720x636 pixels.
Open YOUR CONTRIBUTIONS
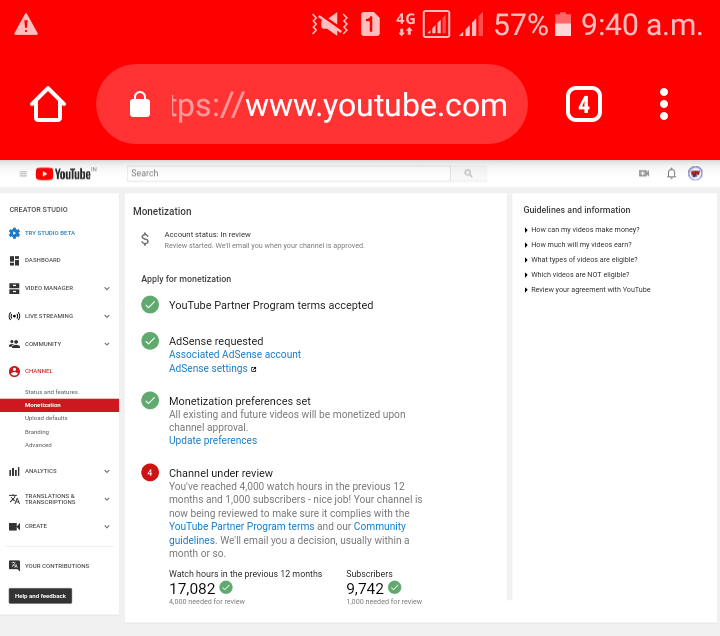click(x=57, y=566)
